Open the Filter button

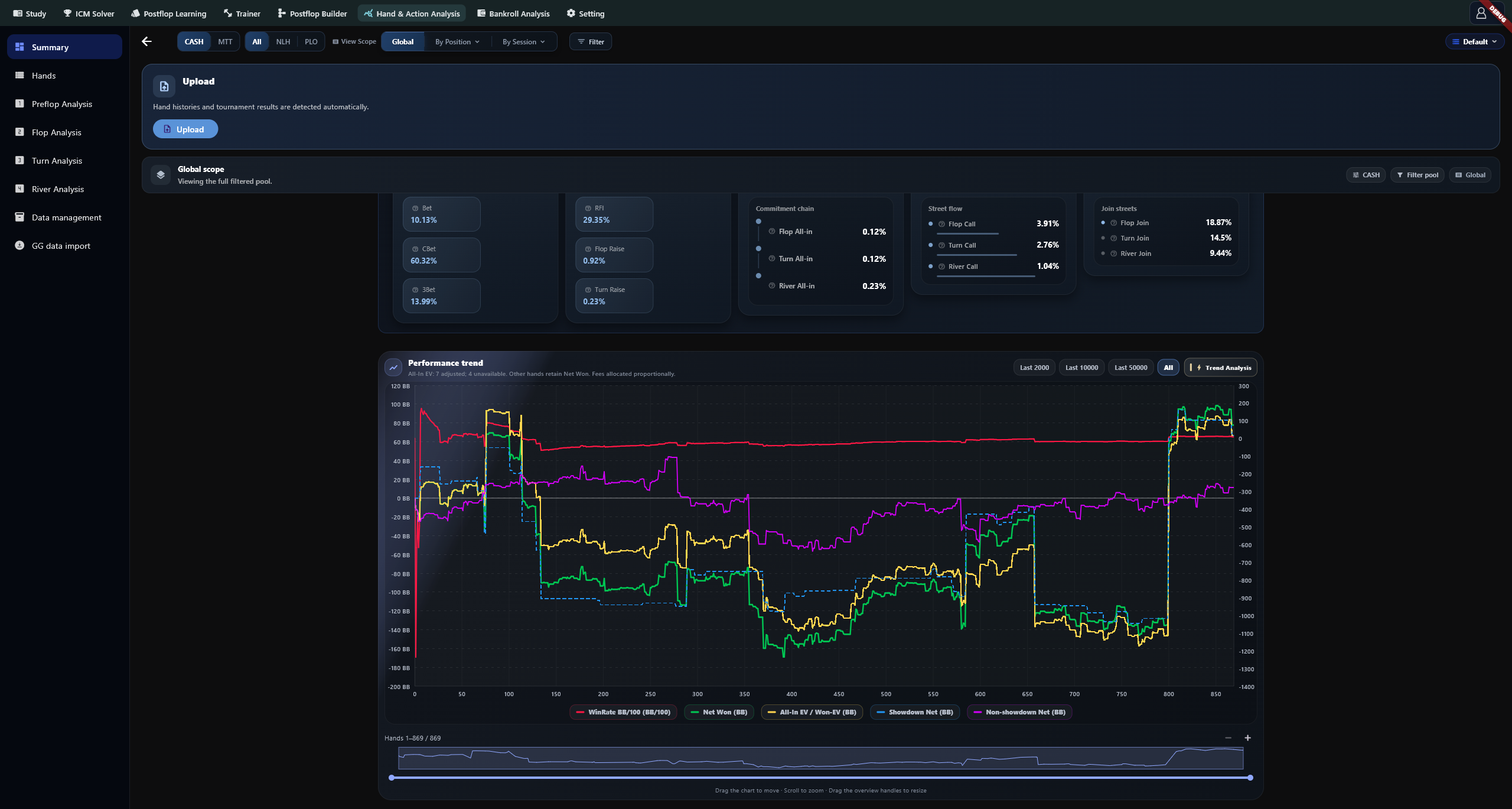[x=591, y=41]
